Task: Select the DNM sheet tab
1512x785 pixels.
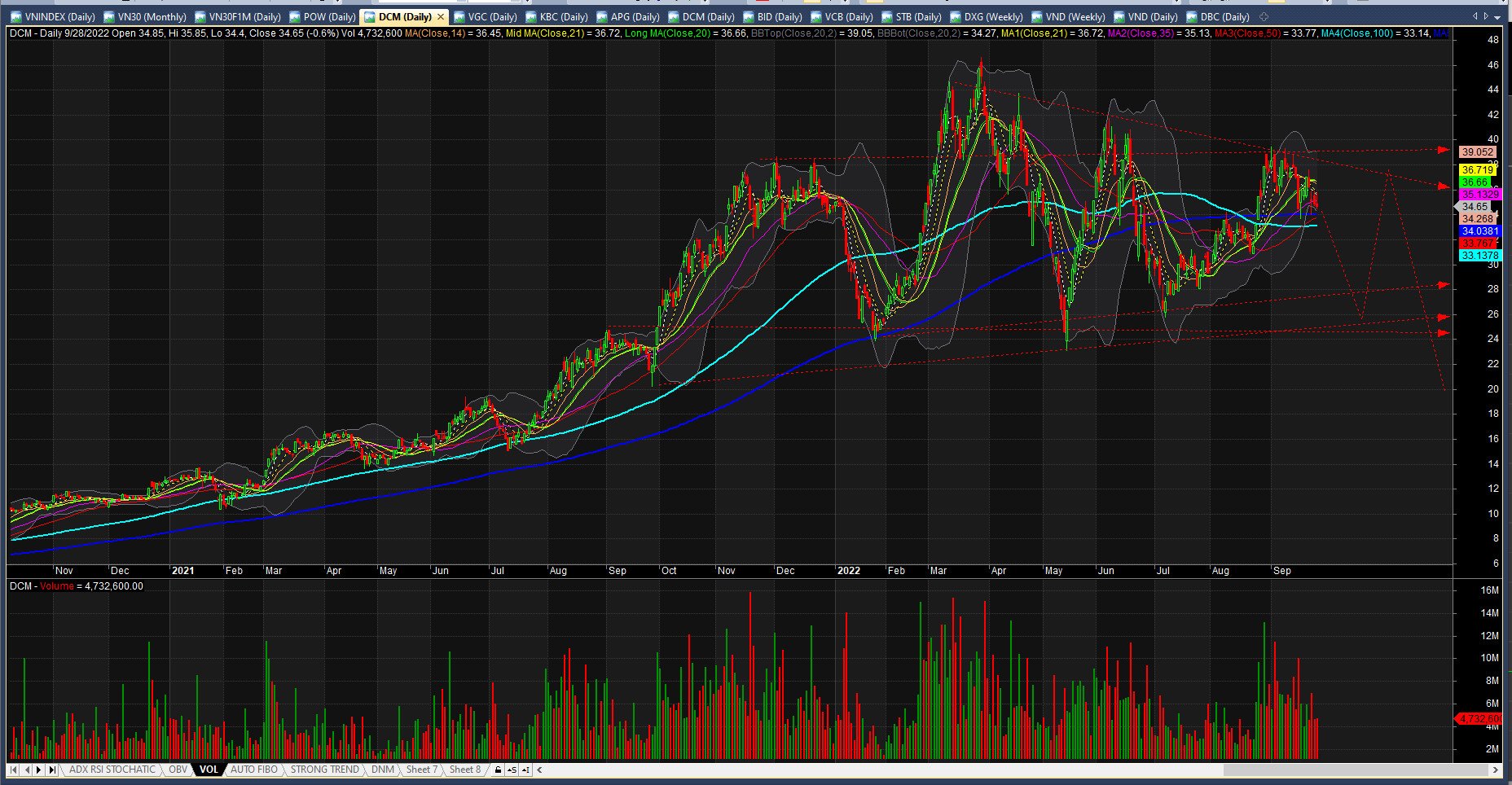Action: coord(382,770)
